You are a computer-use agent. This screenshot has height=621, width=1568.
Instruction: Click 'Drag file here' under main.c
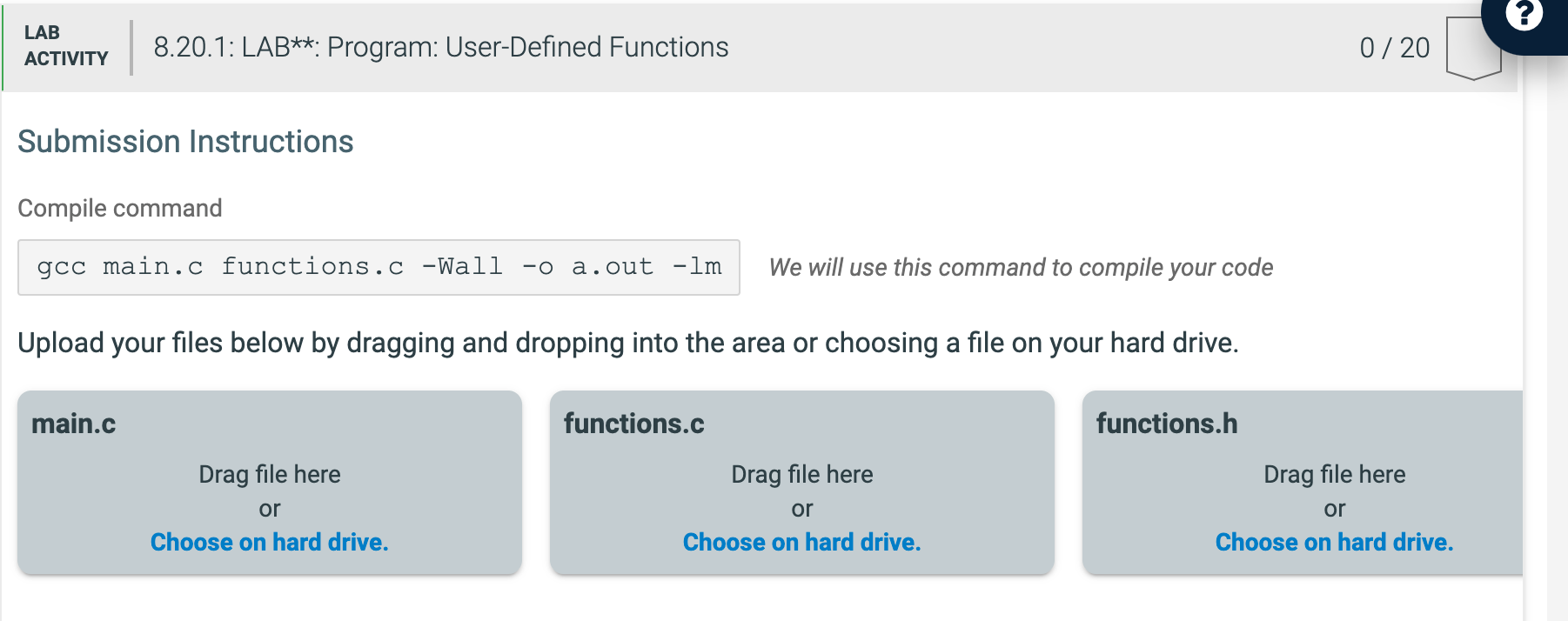pyautogui.click(x=270, y=474)
